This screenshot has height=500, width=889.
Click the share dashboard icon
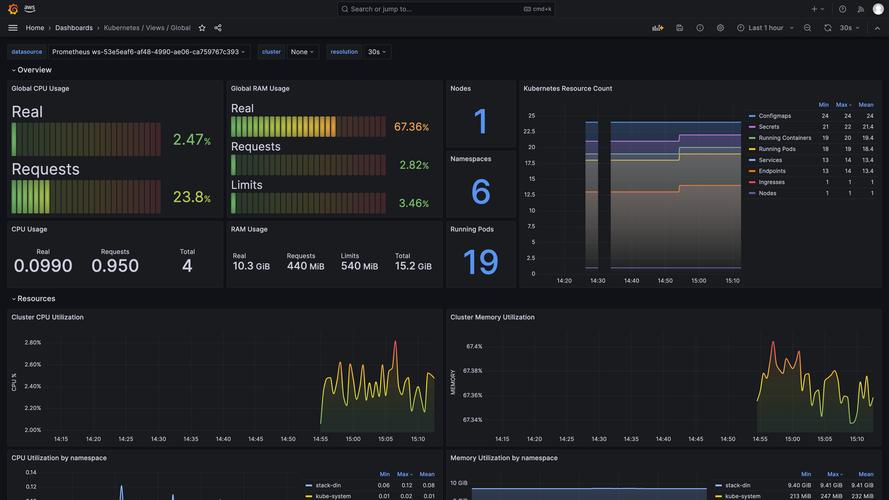coord(218,28)
